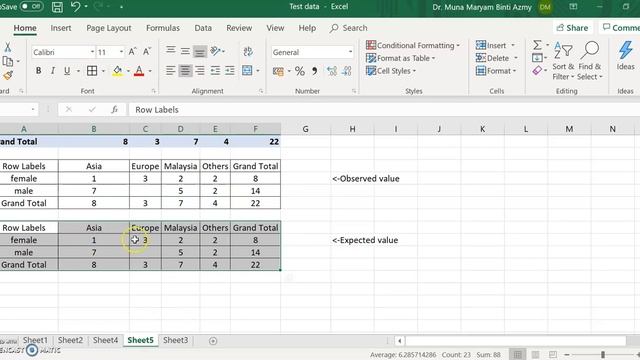Add a new sheet with plus icon
This screenshot has width=640, height=360.
(213, 341)
